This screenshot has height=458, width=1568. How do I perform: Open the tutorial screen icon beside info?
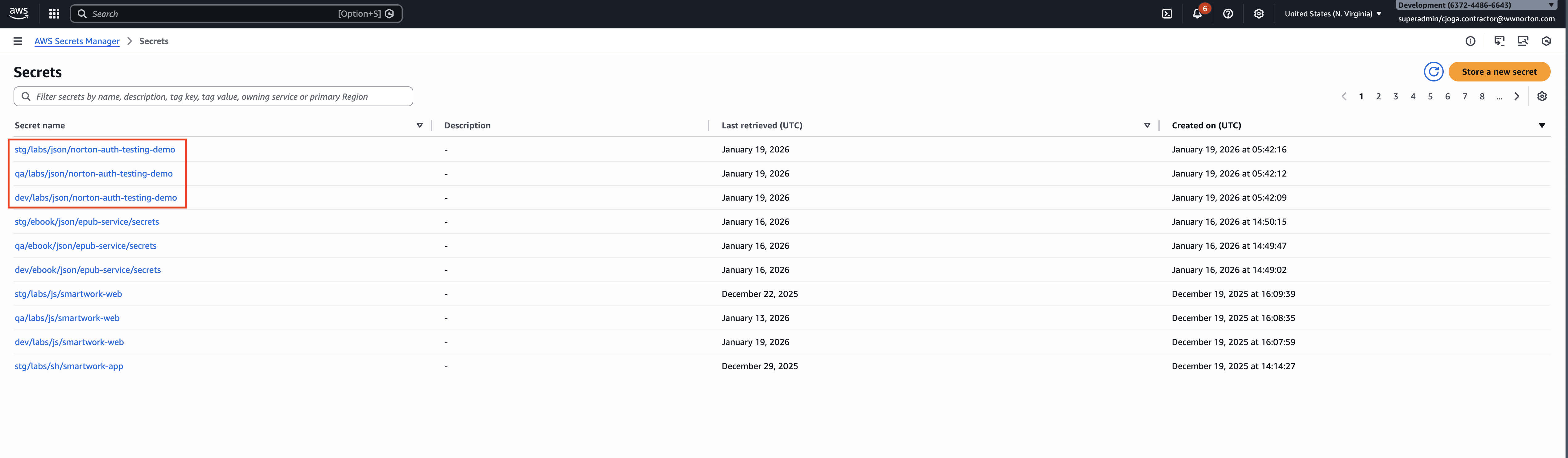(x=1499, y=41)
